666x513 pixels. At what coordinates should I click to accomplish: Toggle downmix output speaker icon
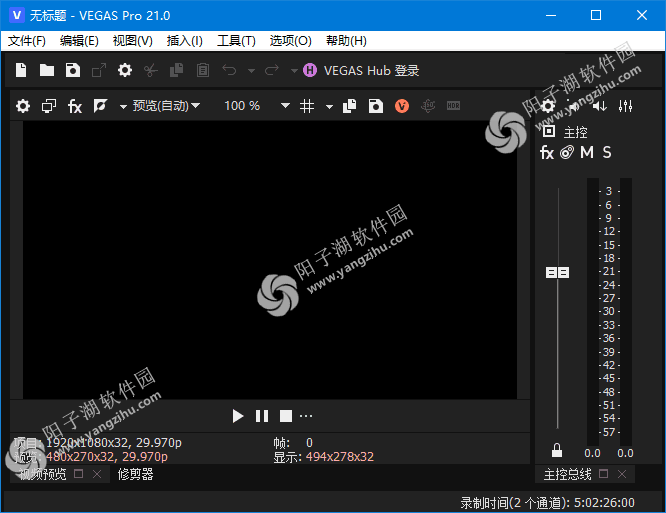pyautogui.click(x=573, y=106)
